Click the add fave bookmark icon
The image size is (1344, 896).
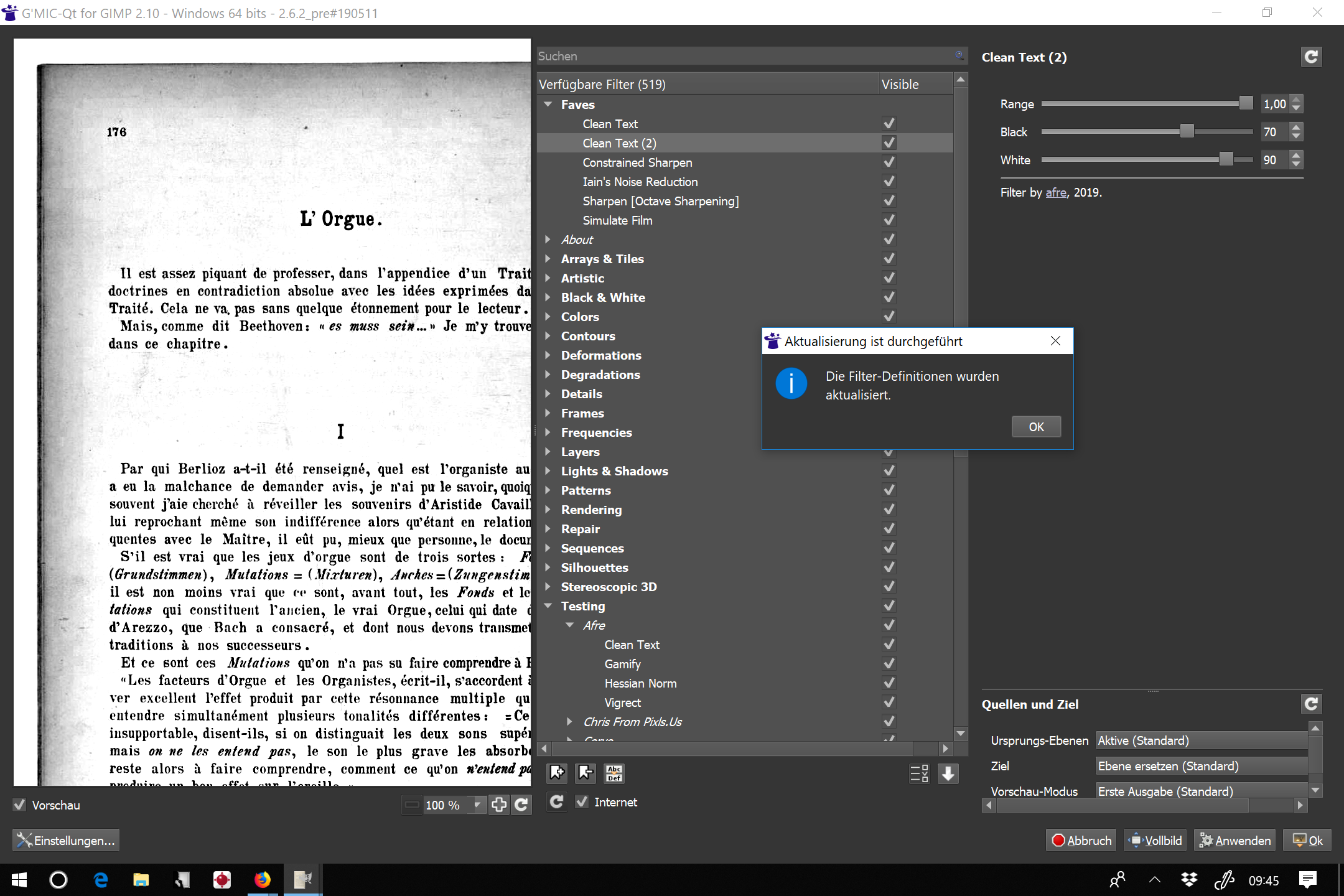pos(557,773)
